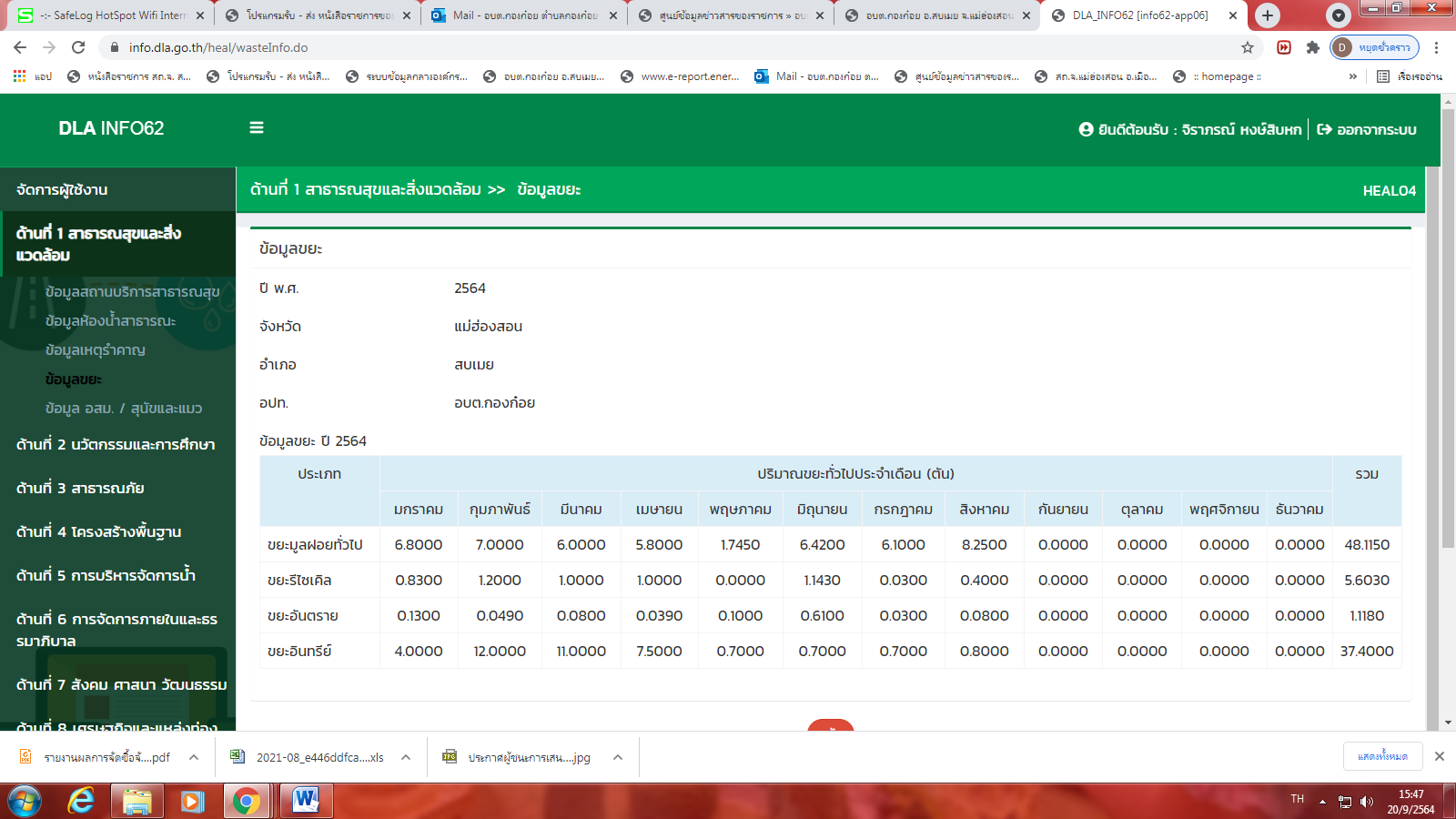1456x819 pixels.
Task: Open the 2021-08 xls download
Action: [x=308, y=757]
